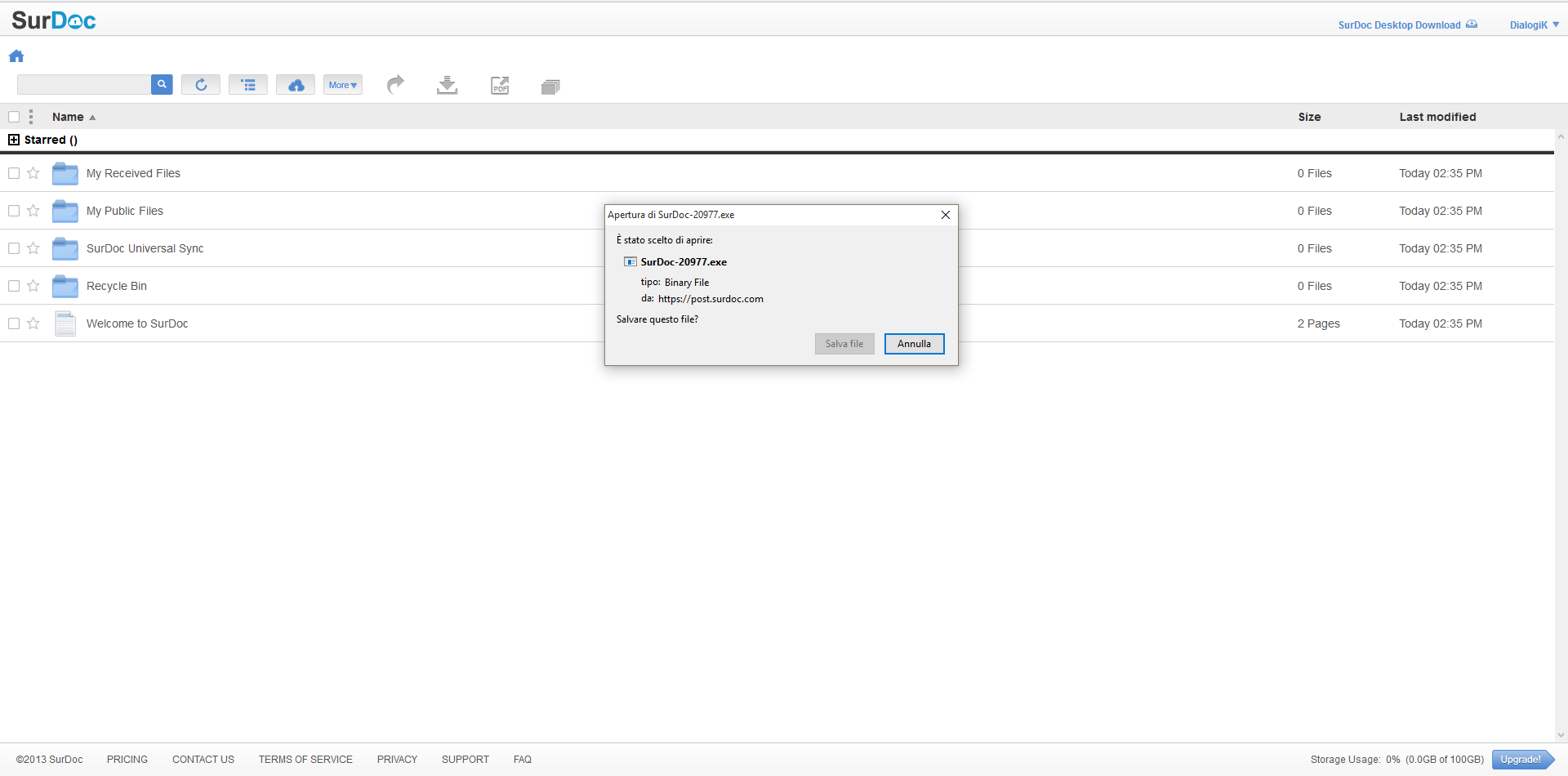Click the SurDoc logo
1568x776 pixels.
54,20
